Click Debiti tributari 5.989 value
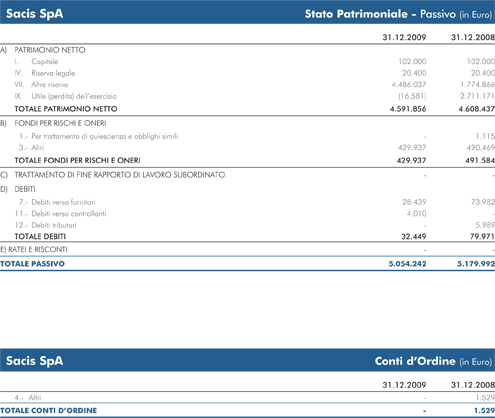The height and width of the screenshot is (418, 495). tap(485, 225)
